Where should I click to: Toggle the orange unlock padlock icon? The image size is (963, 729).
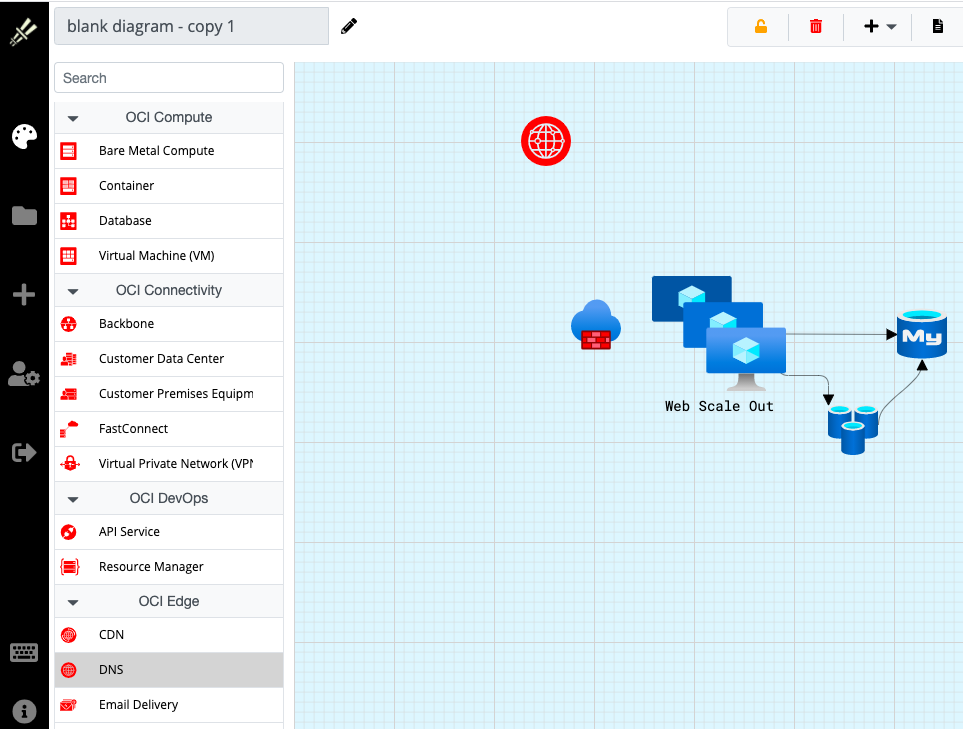761,26
